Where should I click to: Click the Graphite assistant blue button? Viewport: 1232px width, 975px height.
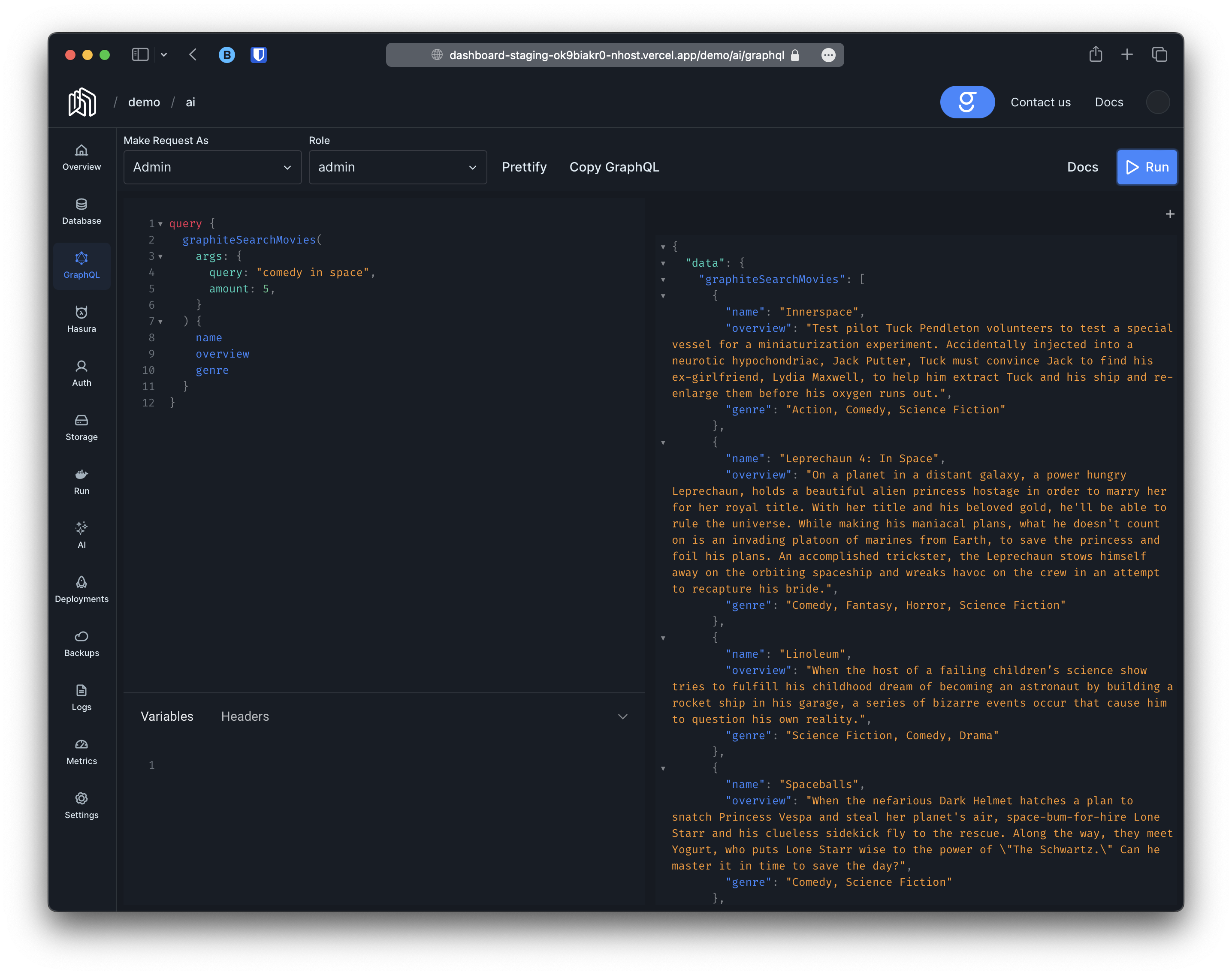coord(967,102)
